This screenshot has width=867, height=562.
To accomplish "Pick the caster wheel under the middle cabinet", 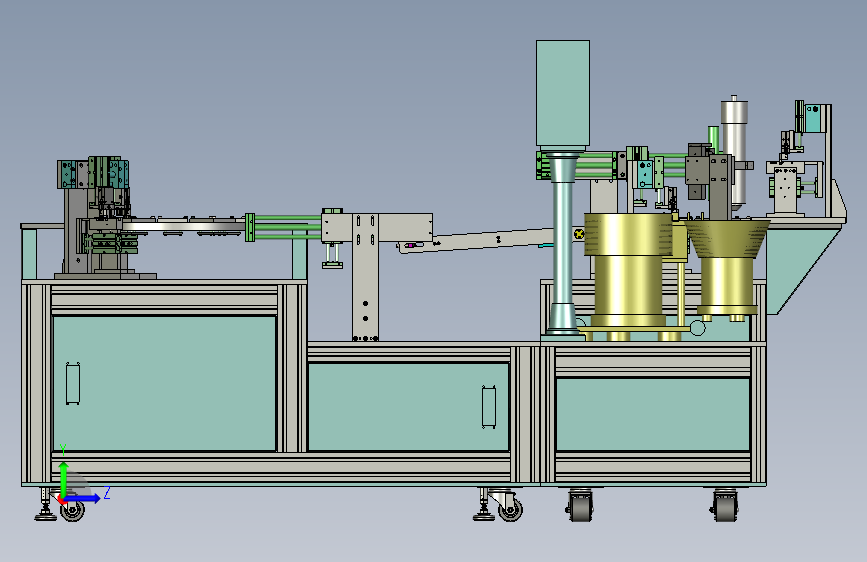I will pyautogui.click(x=510, y=509).
